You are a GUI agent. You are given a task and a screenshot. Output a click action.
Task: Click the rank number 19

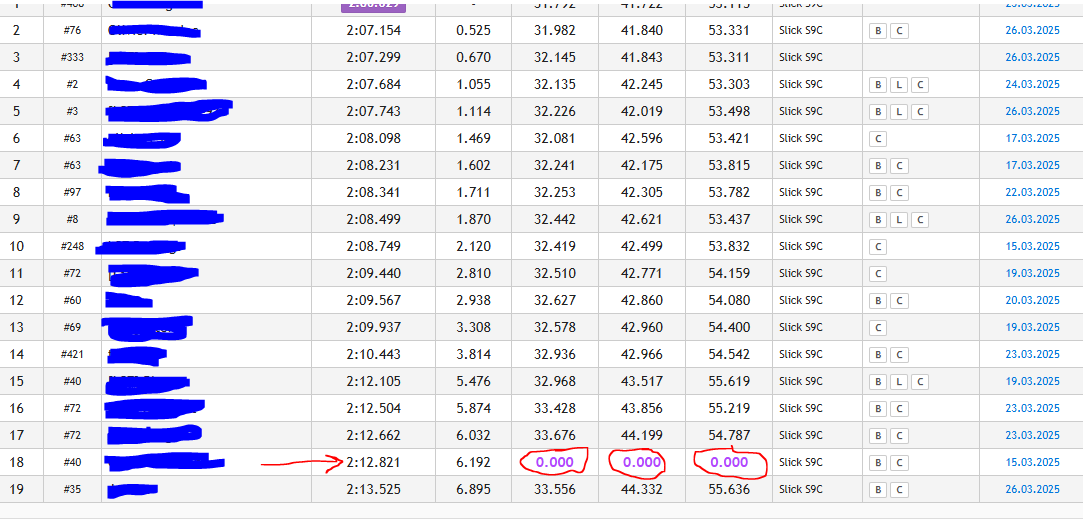pos(17,490)
